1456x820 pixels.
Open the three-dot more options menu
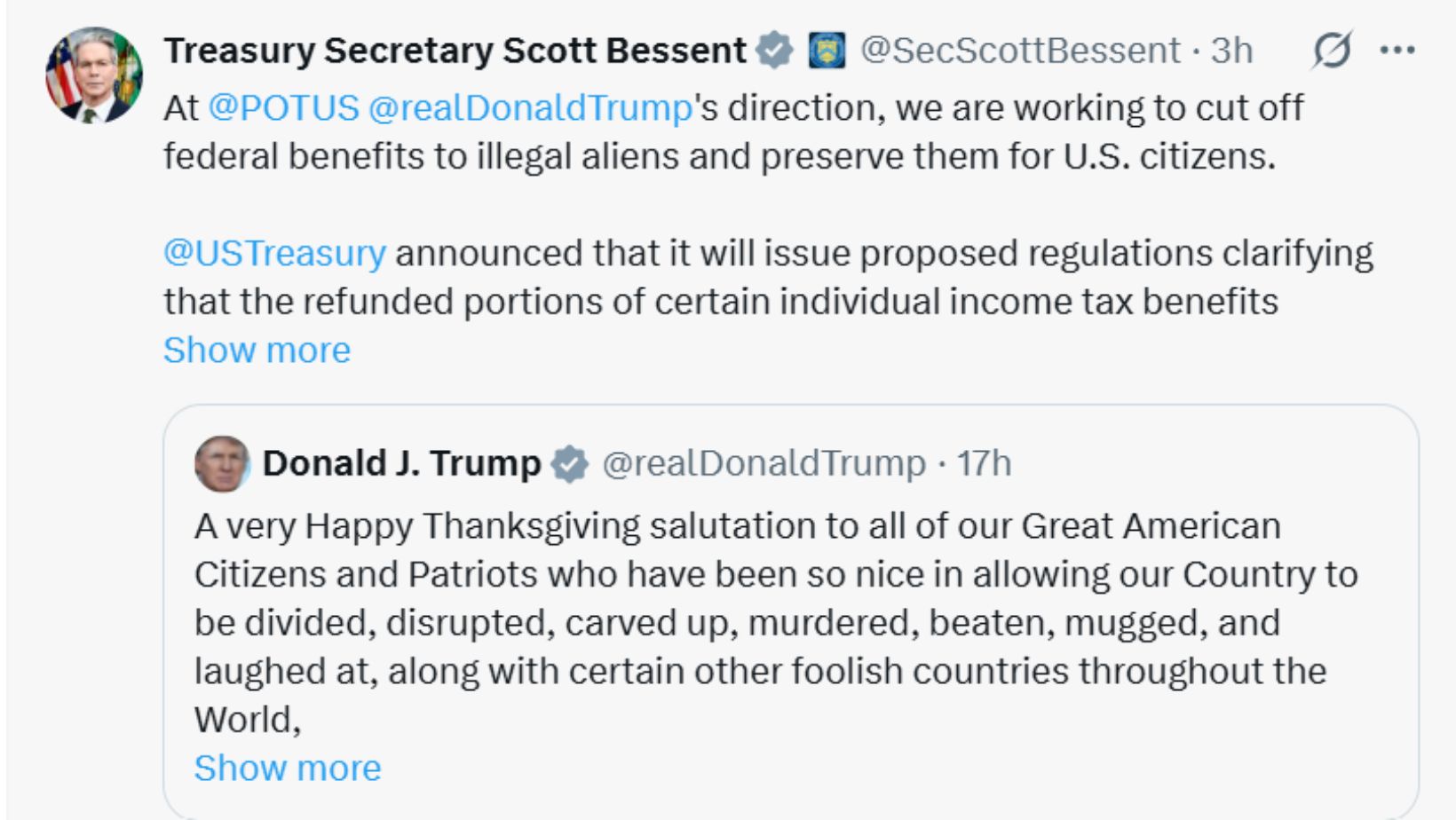pos(1397,51)
